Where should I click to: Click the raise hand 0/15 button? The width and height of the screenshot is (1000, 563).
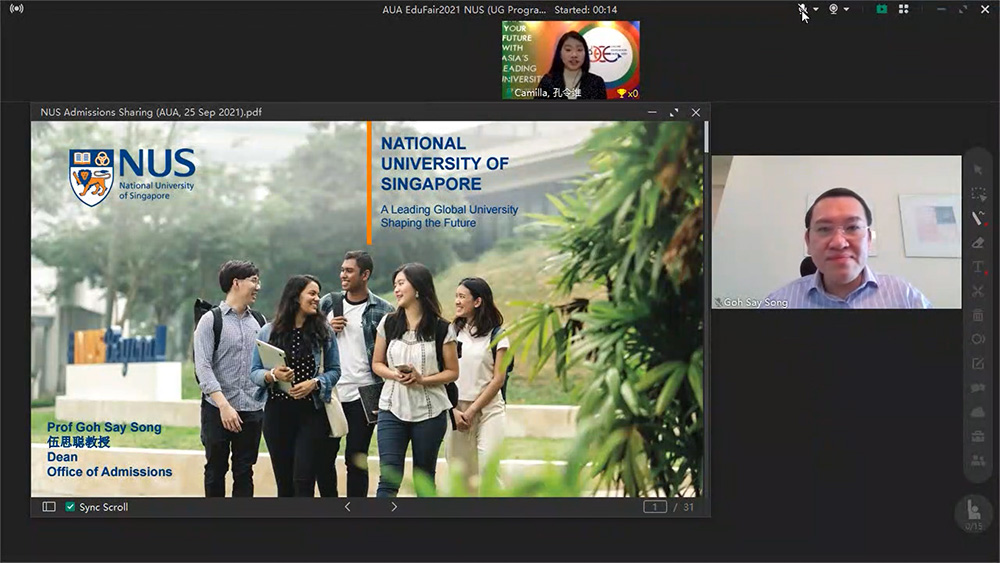pyautogui.click(x=974, y=513)
